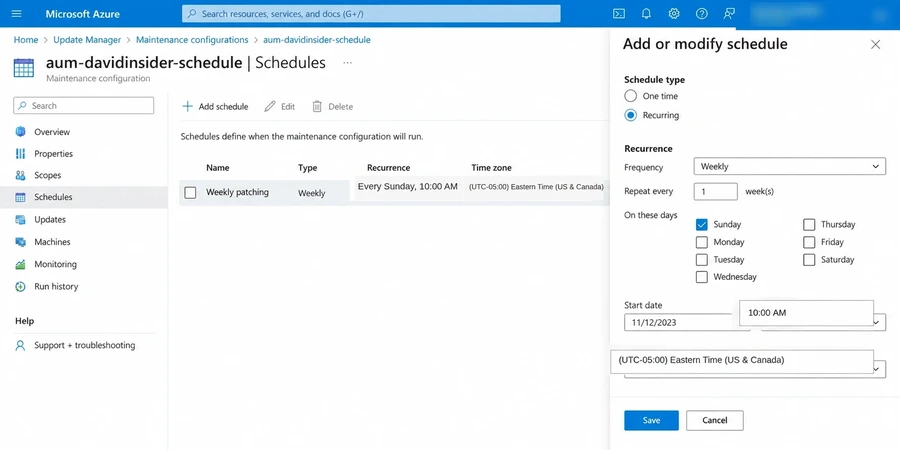Click the Properties icon in sidebar
This screenshot has height=450, width=900.
click(21, 154)
